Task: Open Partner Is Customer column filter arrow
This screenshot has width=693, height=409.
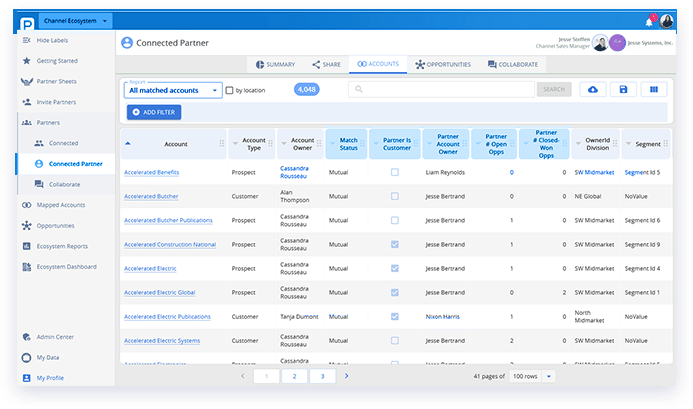Action: coord(376,144)
